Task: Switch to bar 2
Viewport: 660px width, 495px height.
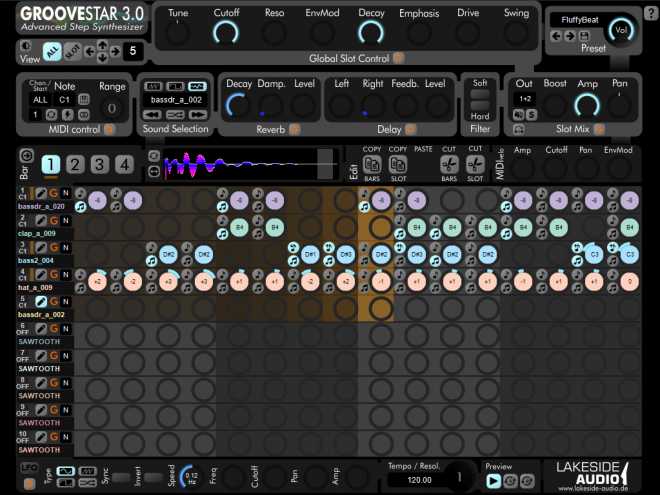Action: (75, 165)
